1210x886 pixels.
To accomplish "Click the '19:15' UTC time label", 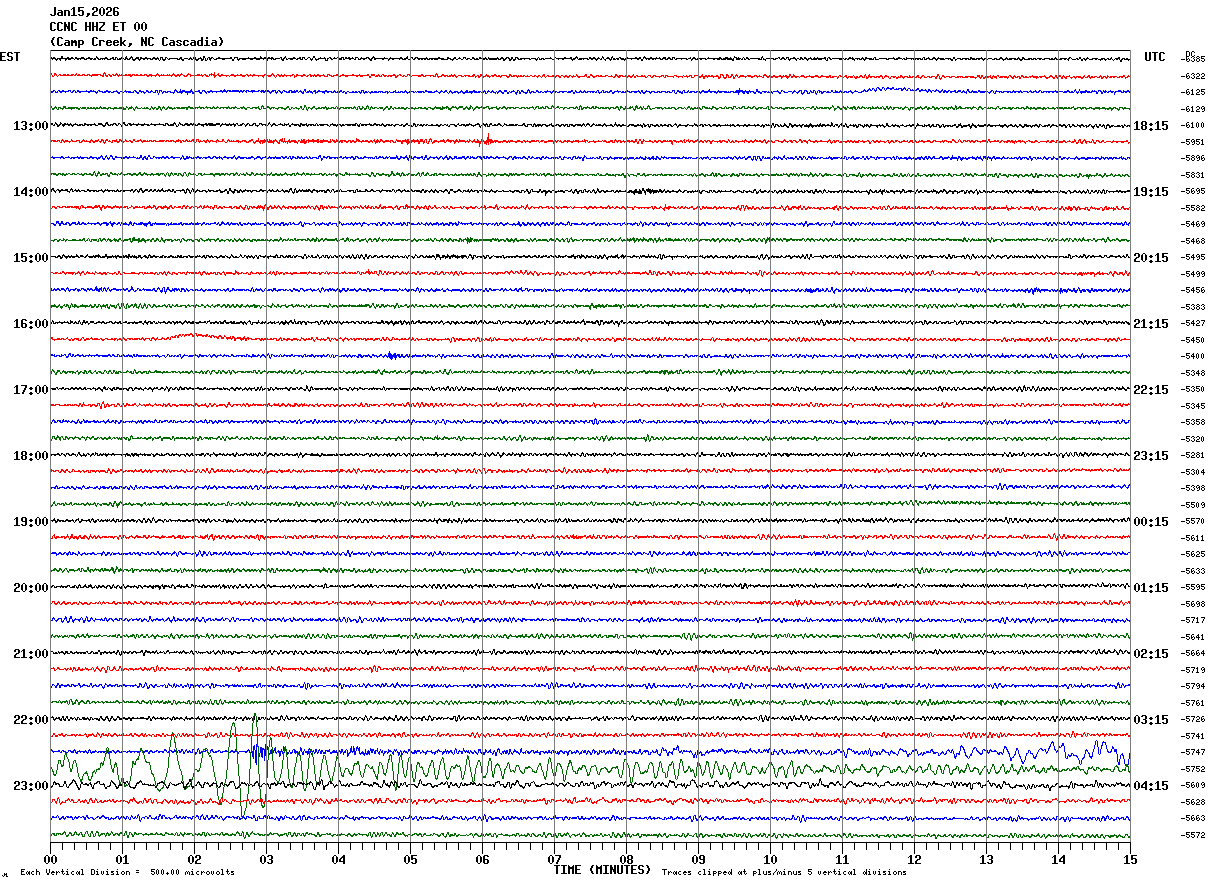I will 1151,192.
